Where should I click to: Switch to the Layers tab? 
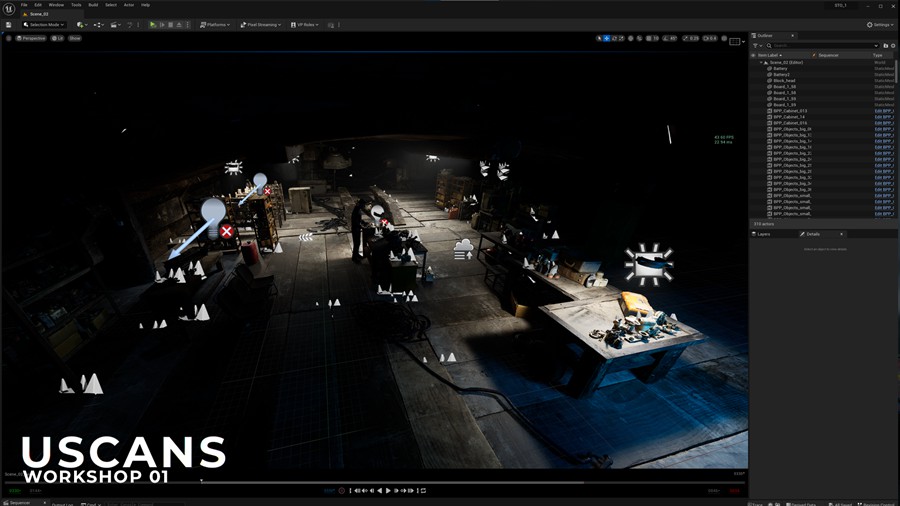[763, 234]
